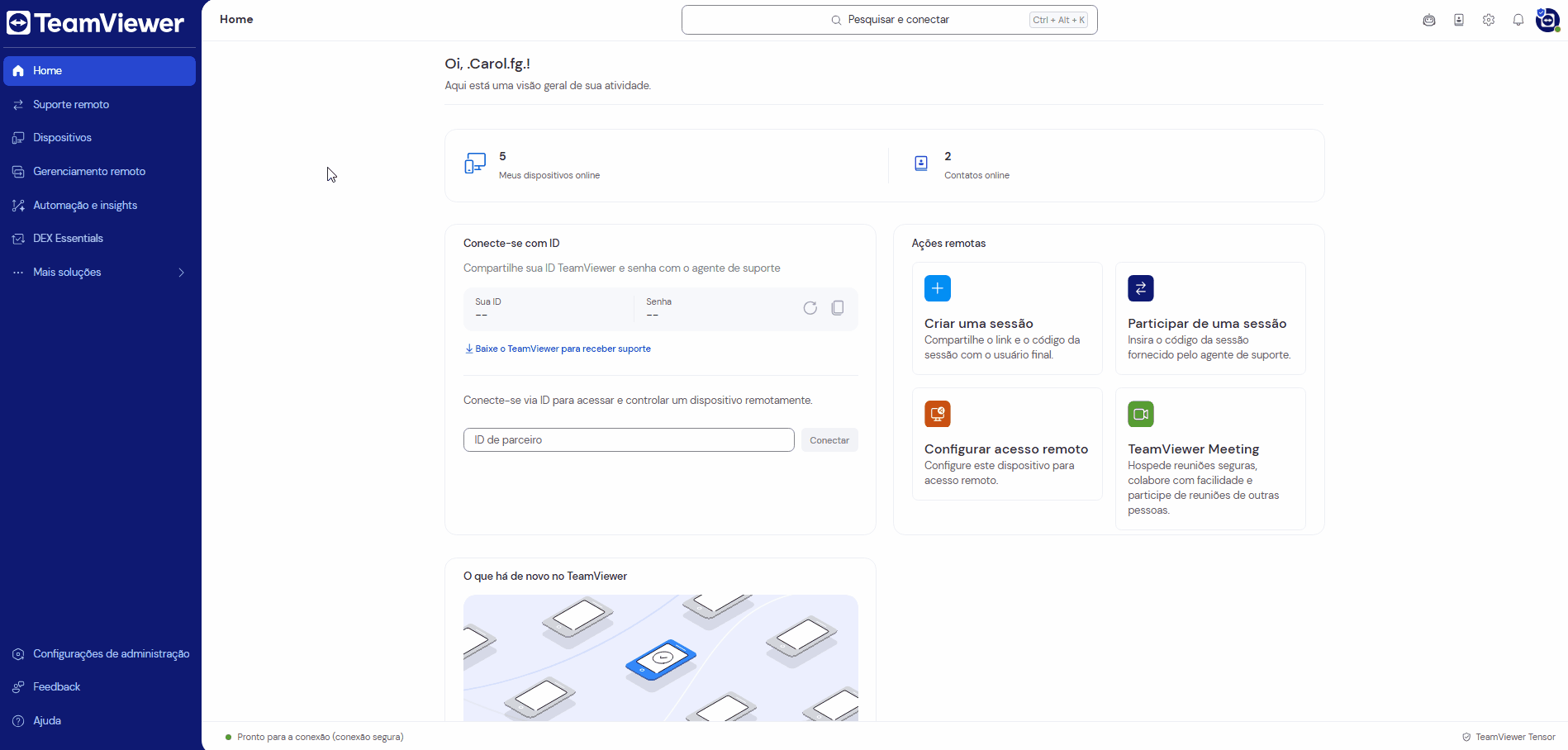Screen dimensions: 1568x750
Task: Show notifications with the bell icon
Action: click(x=1518, y=20)
